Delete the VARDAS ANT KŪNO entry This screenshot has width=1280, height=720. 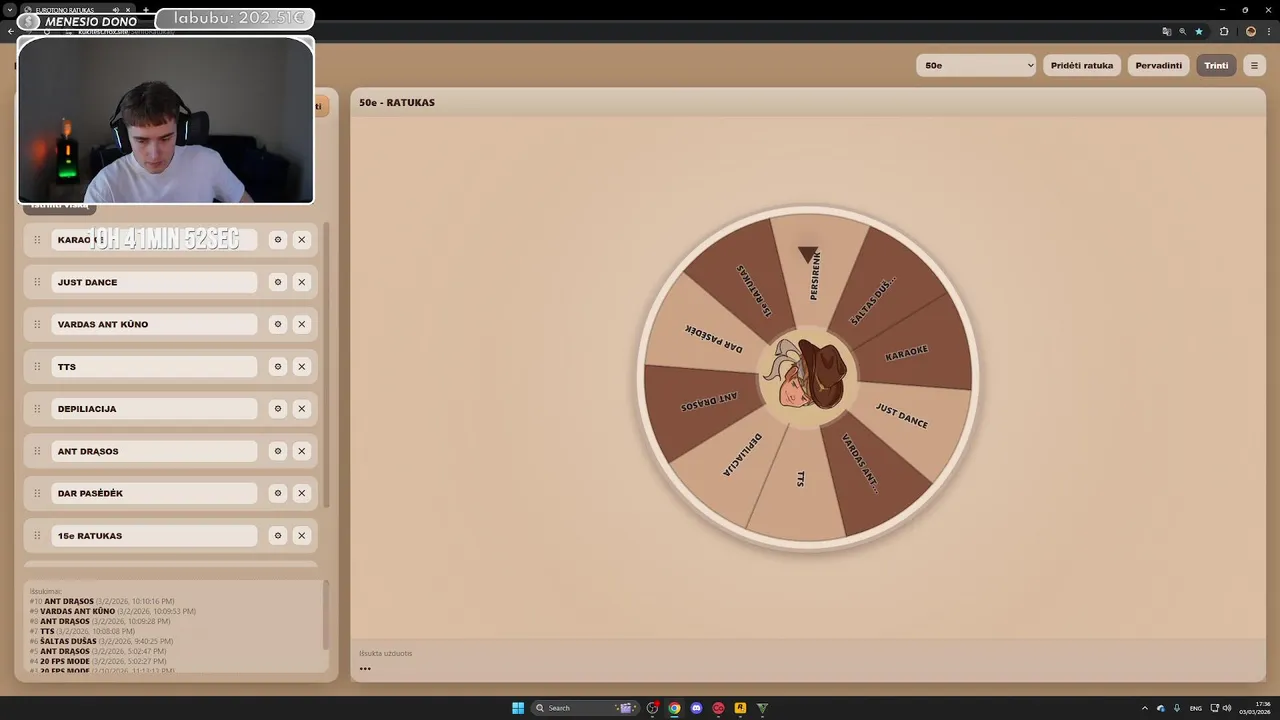pos(302,324)
